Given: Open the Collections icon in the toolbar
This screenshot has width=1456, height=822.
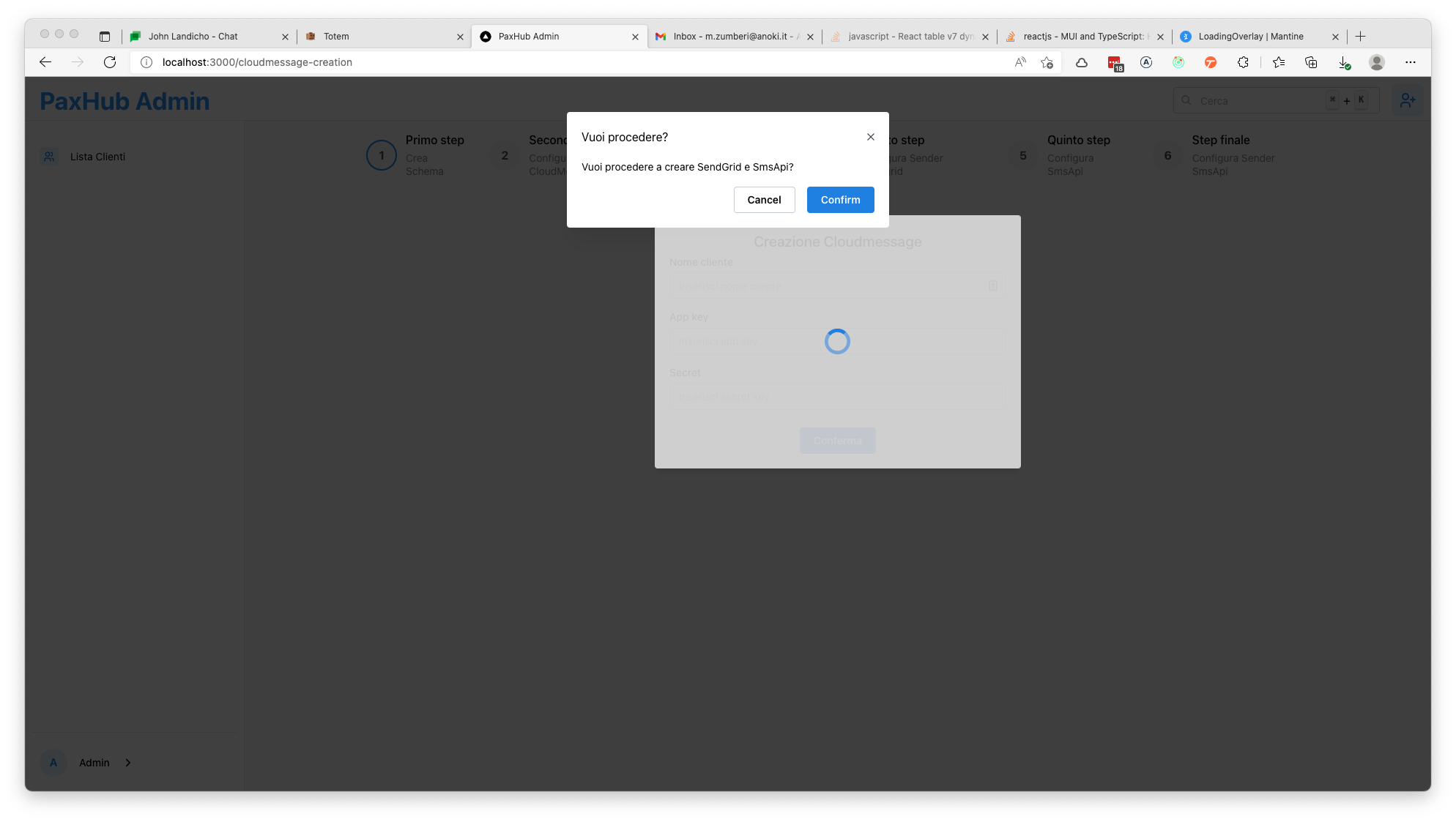Looking at the screenshot, I should point(1310,62).
